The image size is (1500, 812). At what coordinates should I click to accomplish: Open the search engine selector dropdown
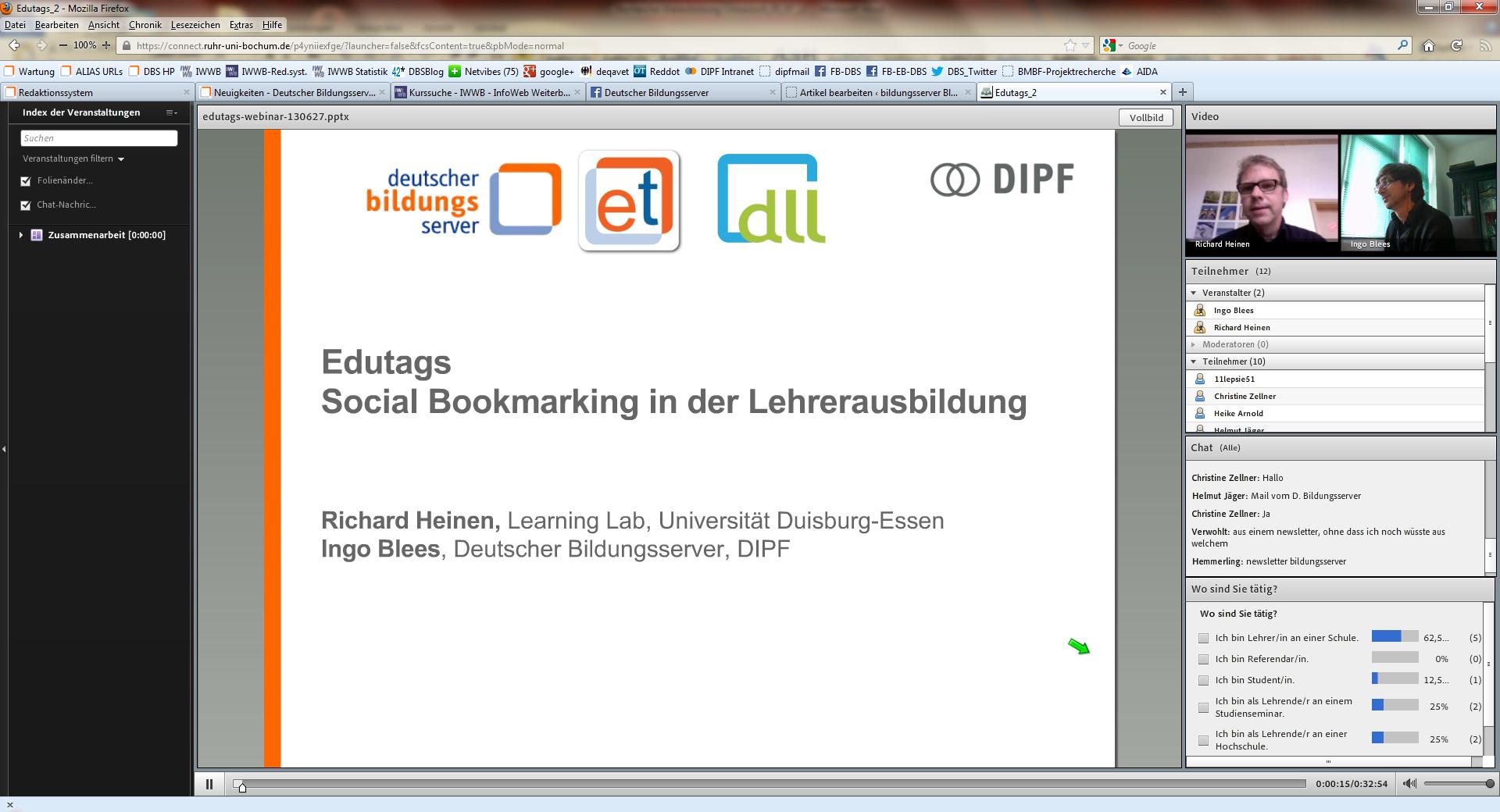pos(1111,46)
